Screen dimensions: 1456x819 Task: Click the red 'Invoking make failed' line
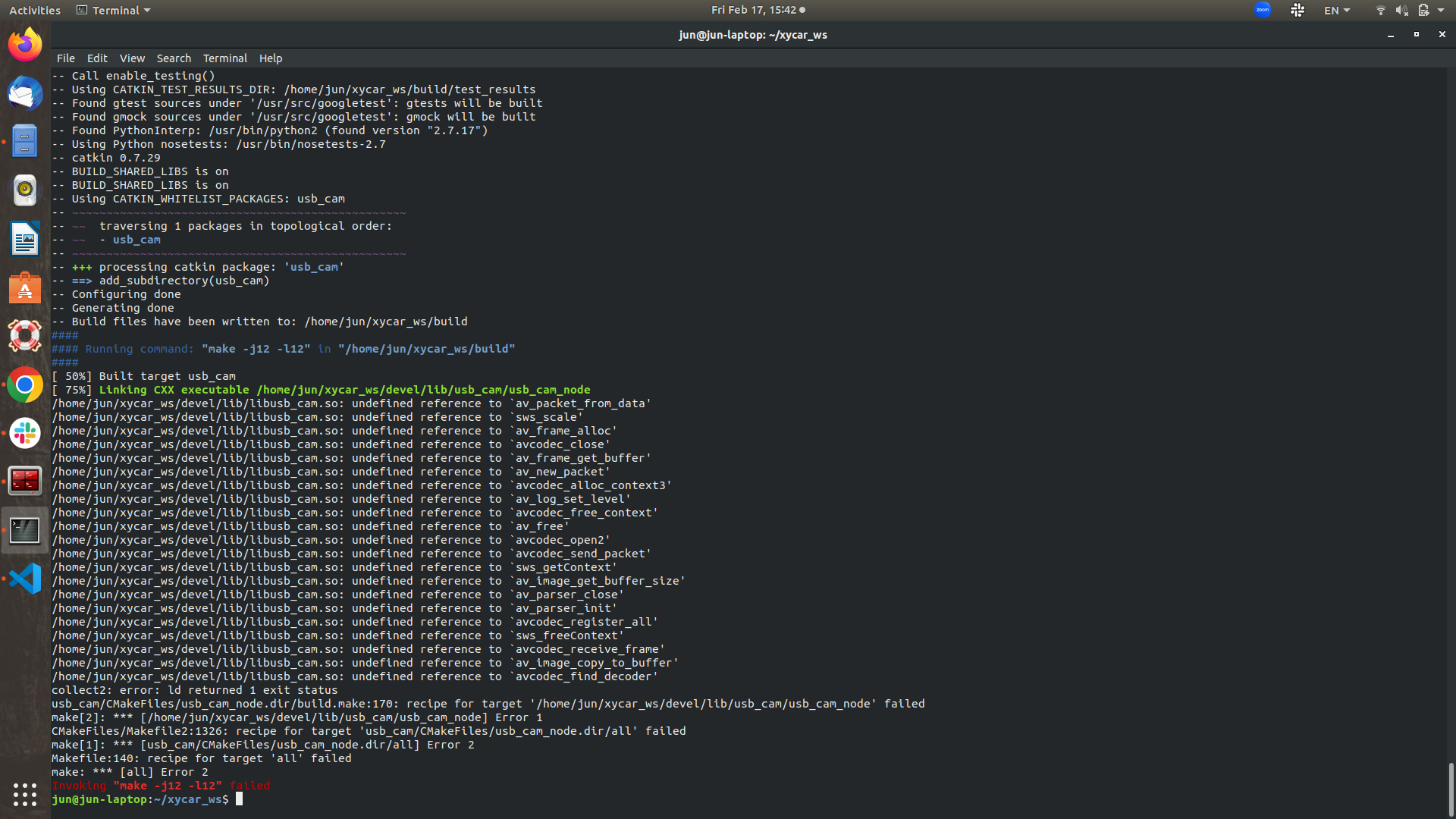(x=161, y=786)
